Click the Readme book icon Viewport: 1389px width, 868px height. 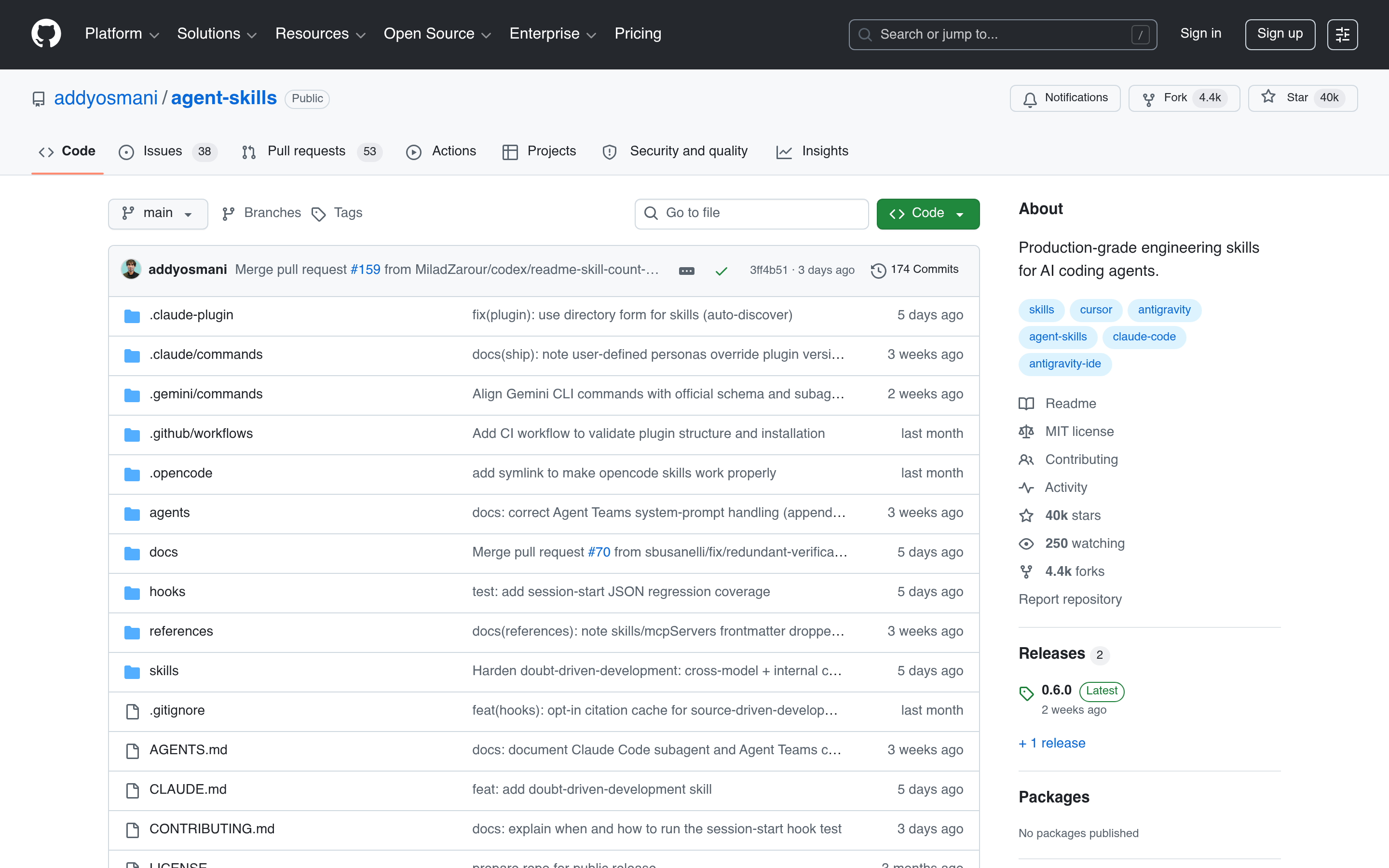point(1026,404)
